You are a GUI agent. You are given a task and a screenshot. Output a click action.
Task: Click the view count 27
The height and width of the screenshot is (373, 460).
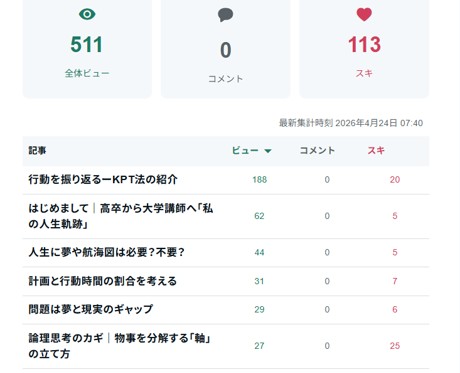[259, 346]
